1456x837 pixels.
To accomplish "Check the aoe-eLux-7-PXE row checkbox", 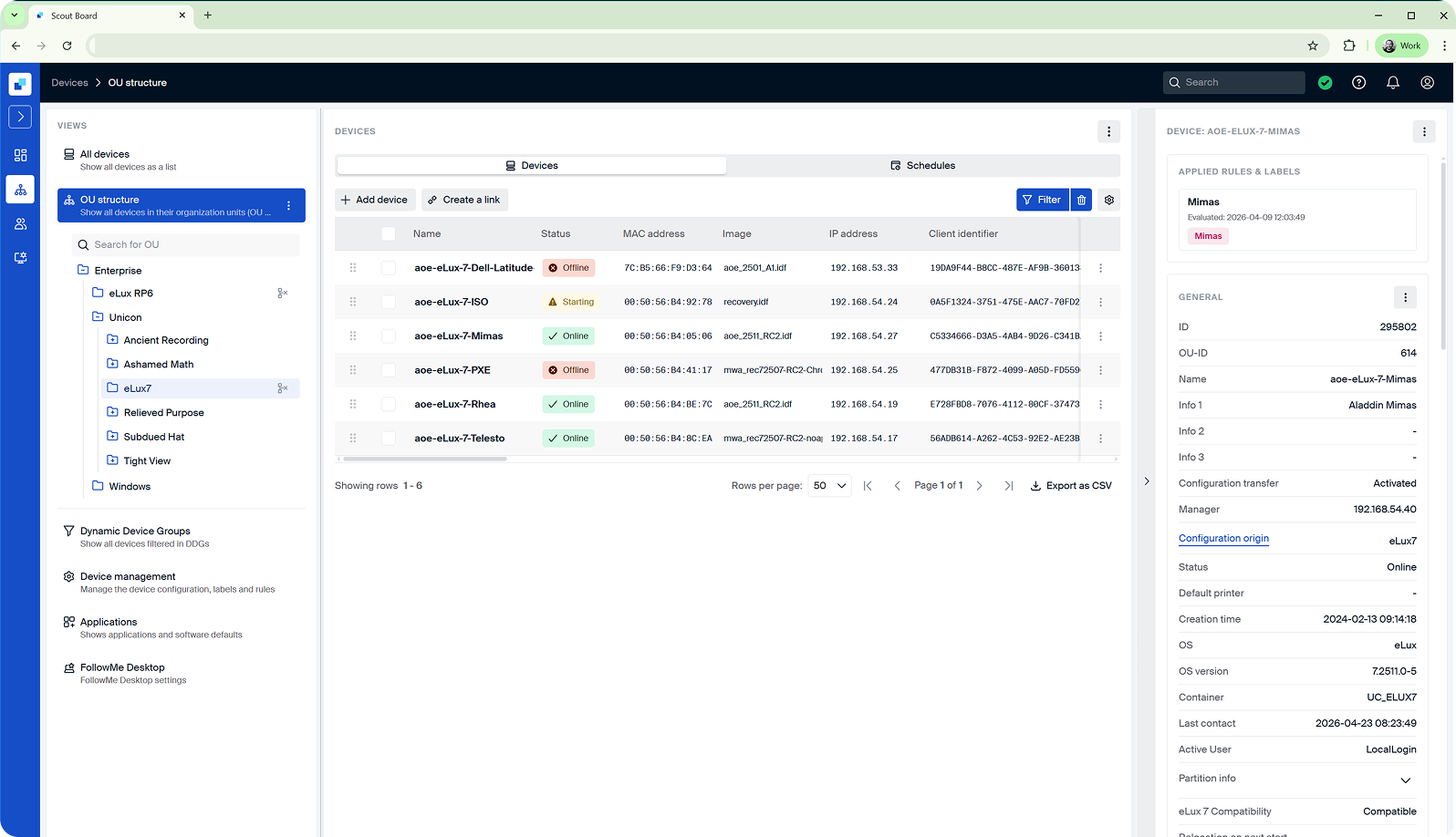I will (389, 370).
